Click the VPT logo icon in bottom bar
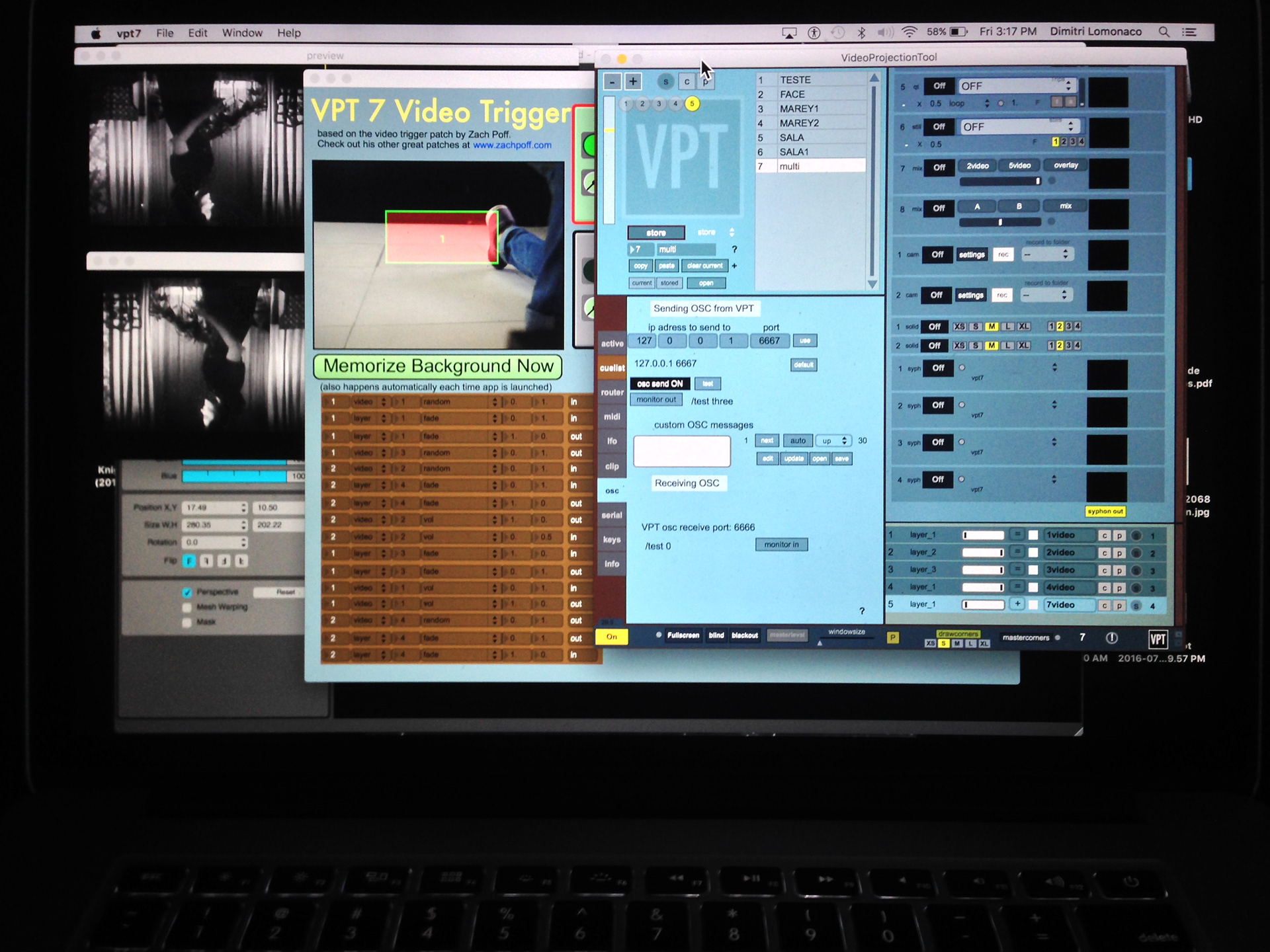This screenshot has height=952, width=1270. coord(1158,639)
